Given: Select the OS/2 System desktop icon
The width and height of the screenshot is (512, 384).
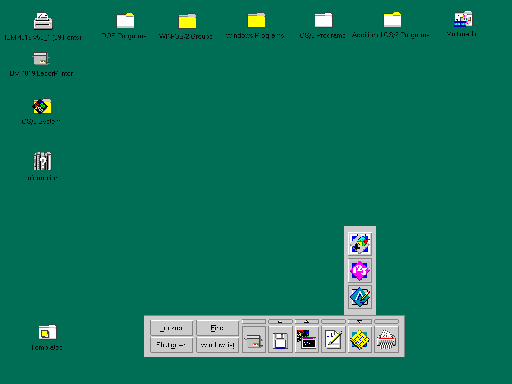Looking at the screenshot, I should 41,106.
